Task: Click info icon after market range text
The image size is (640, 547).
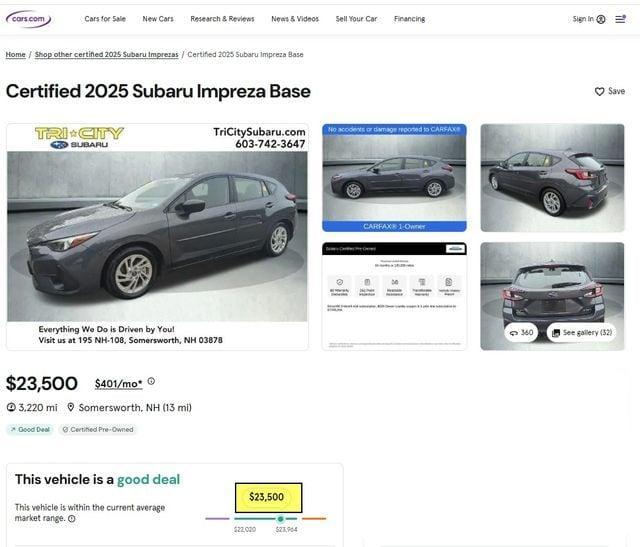Action: pos(71,518)
